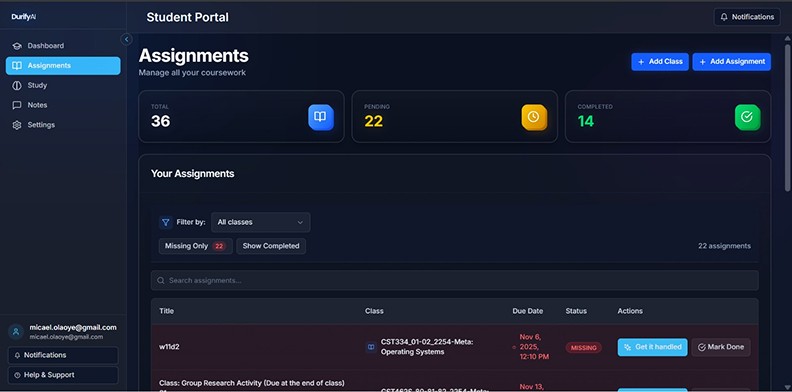Screen dimensions: 792x392
Task: Click the user avatar icon
Action: click(16, 332)
